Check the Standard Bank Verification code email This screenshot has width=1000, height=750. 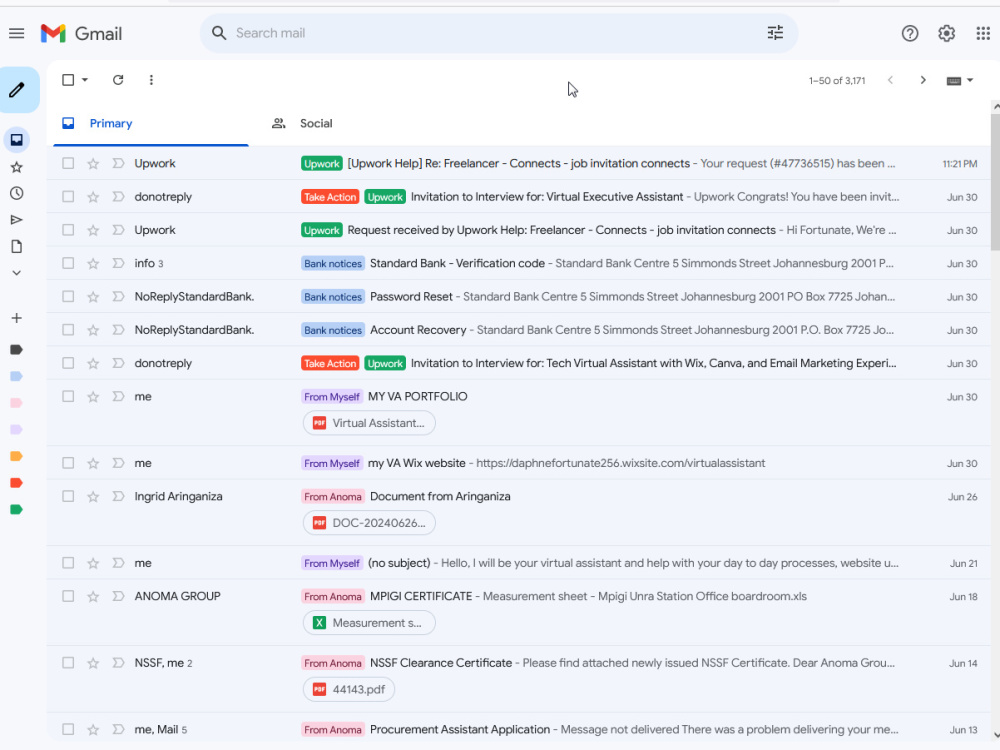coord(68,263)
